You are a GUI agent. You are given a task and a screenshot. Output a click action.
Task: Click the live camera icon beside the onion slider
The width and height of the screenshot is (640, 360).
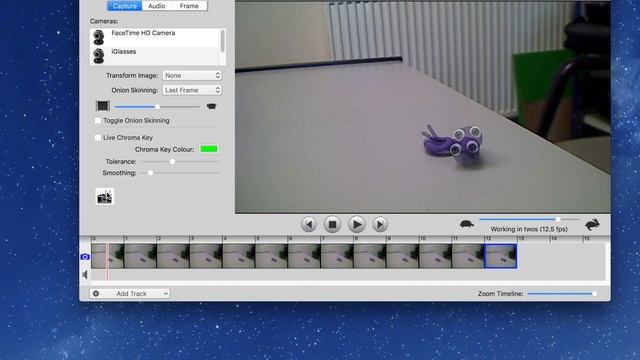211,106
